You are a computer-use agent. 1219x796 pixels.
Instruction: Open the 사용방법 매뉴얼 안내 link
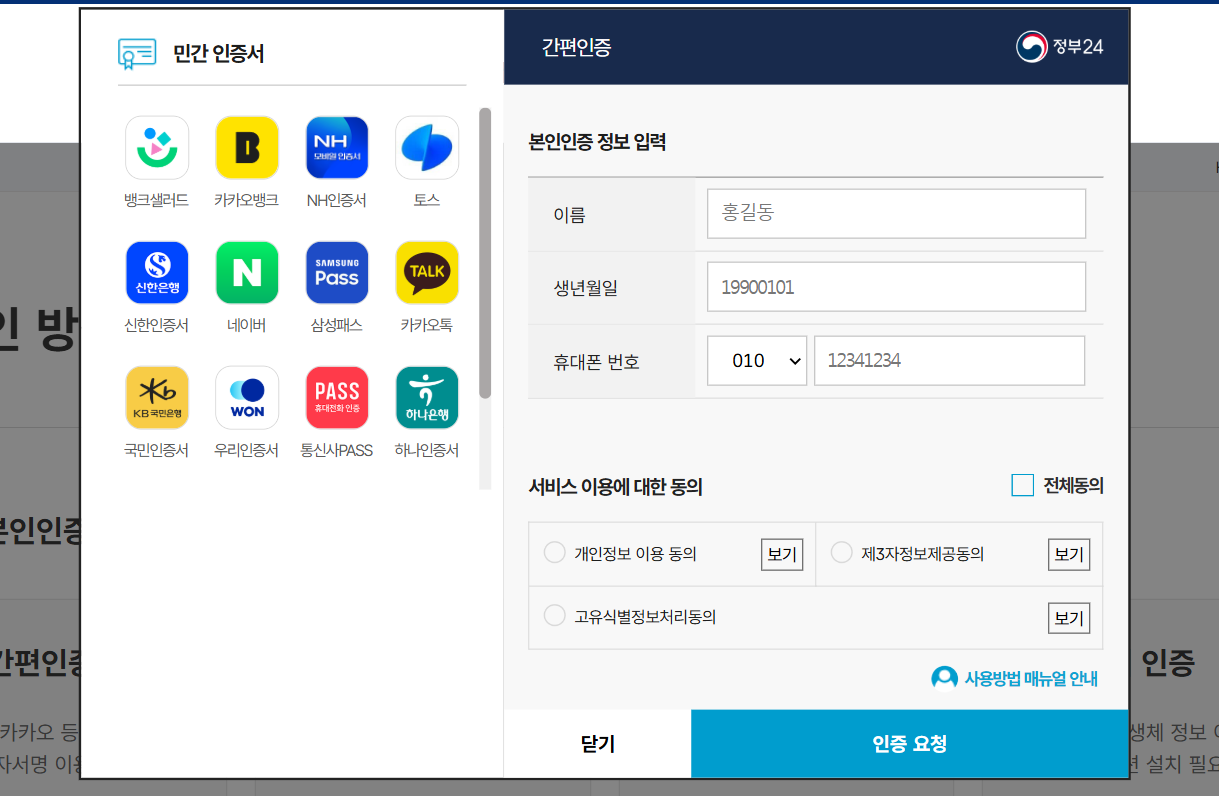point(1031,679)
